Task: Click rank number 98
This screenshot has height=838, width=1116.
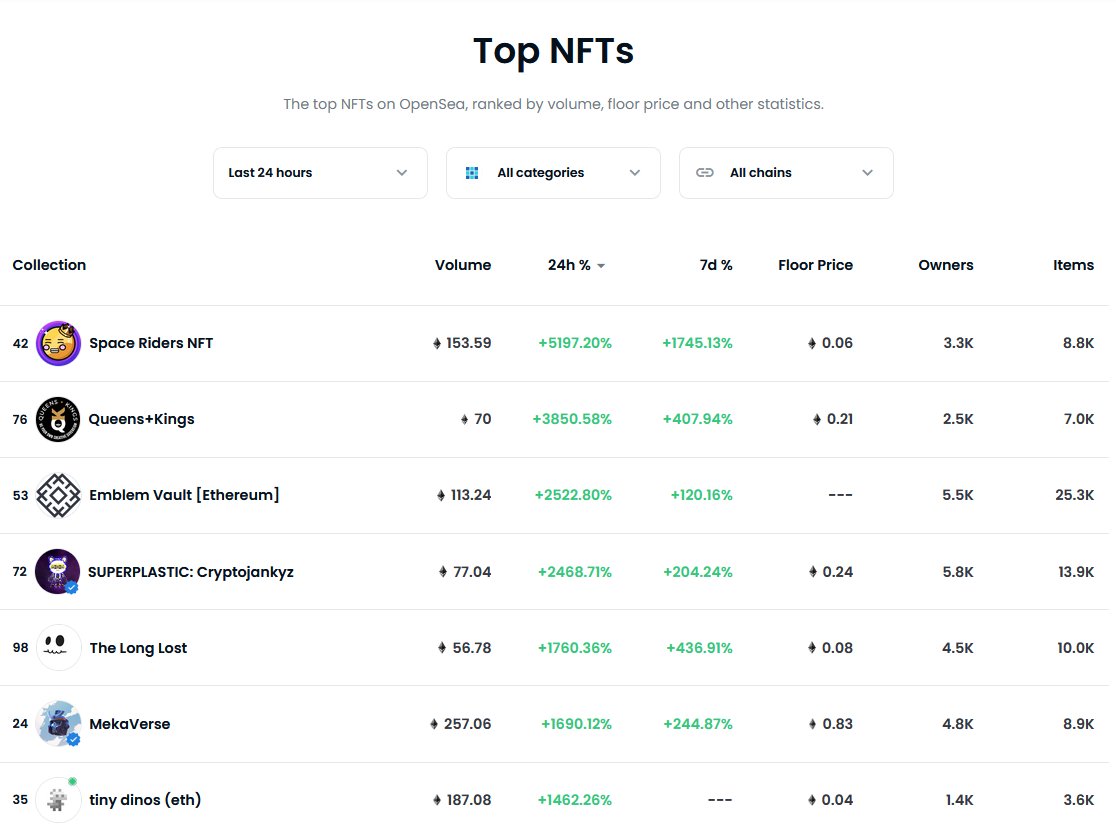Action: (x=21, y=648)
